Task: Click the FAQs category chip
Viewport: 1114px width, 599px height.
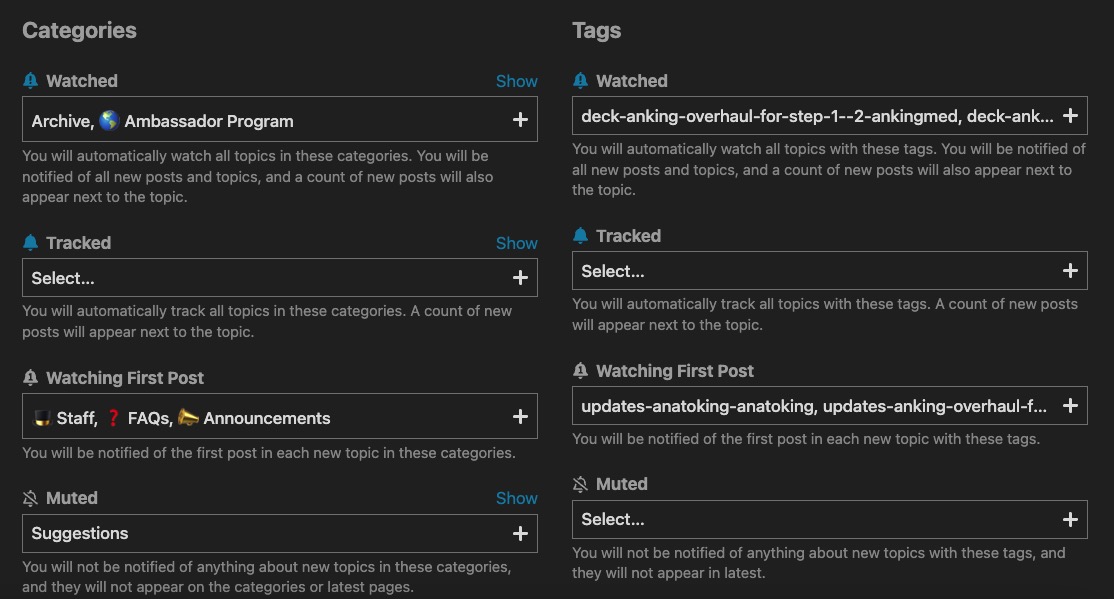Action: tap(138, 418)
